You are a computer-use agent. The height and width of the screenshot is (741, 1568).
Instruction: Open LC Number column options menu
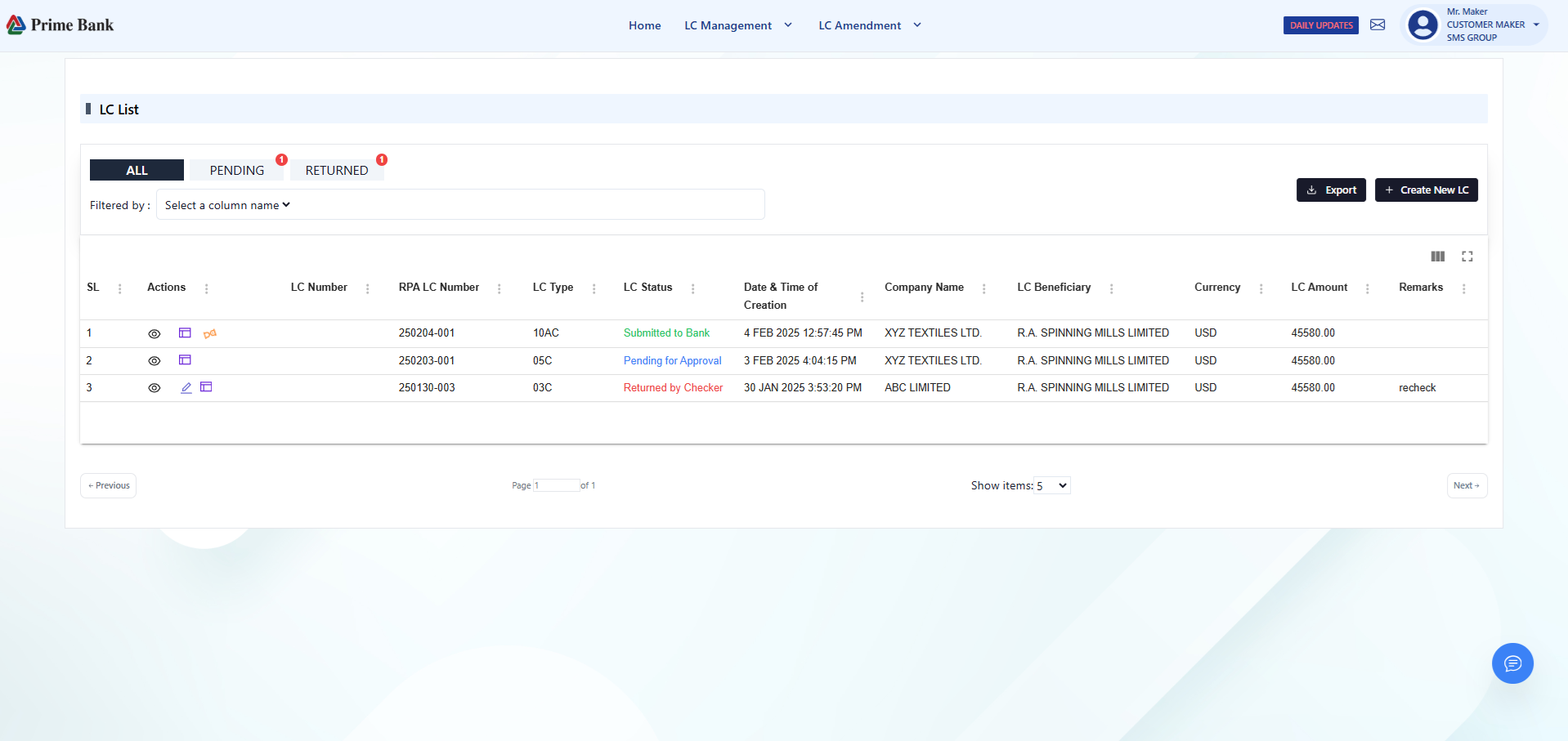click(x=367, y=288)
